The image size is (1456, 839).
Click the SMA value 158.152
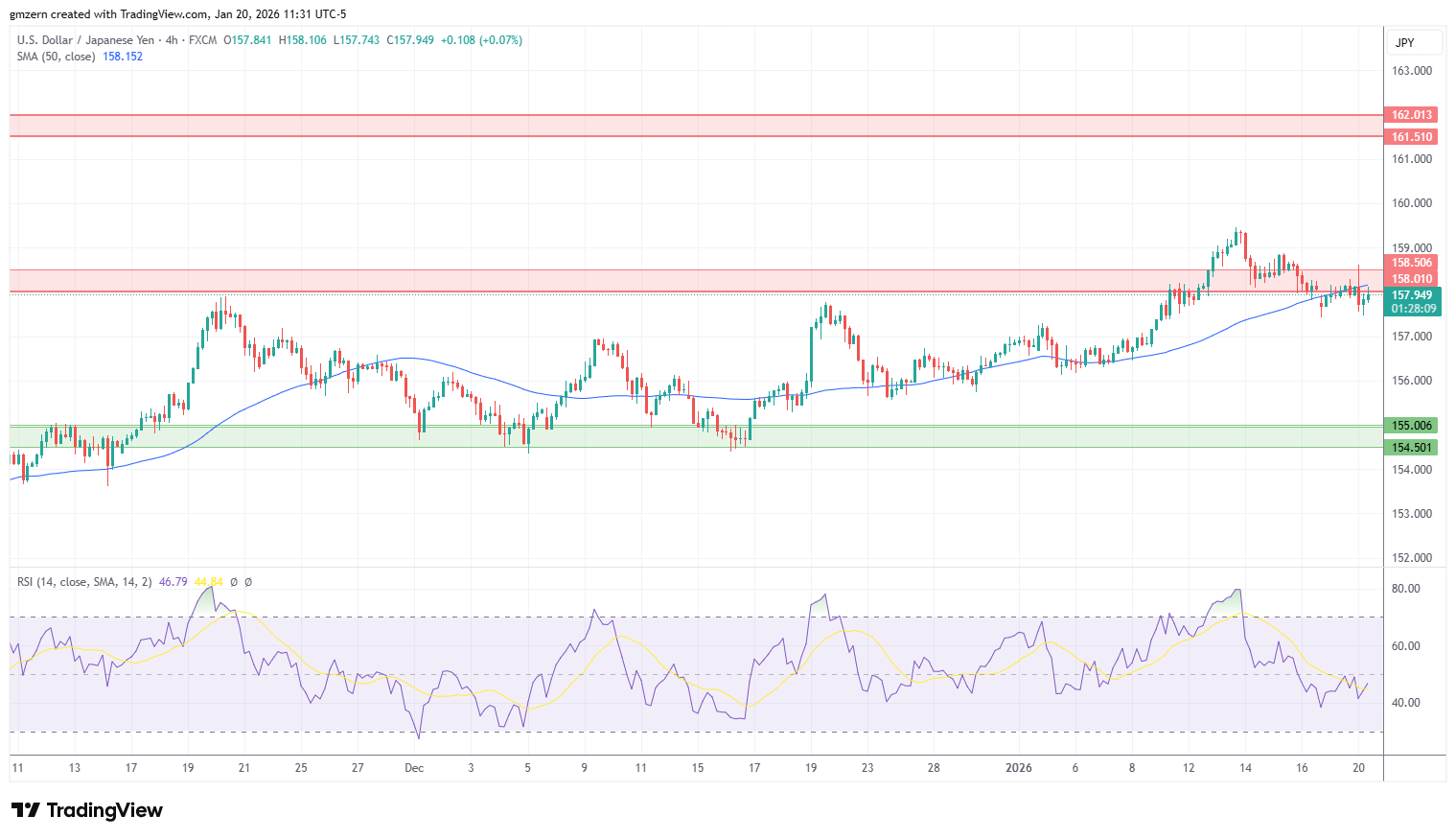click(x=123, y=57)
